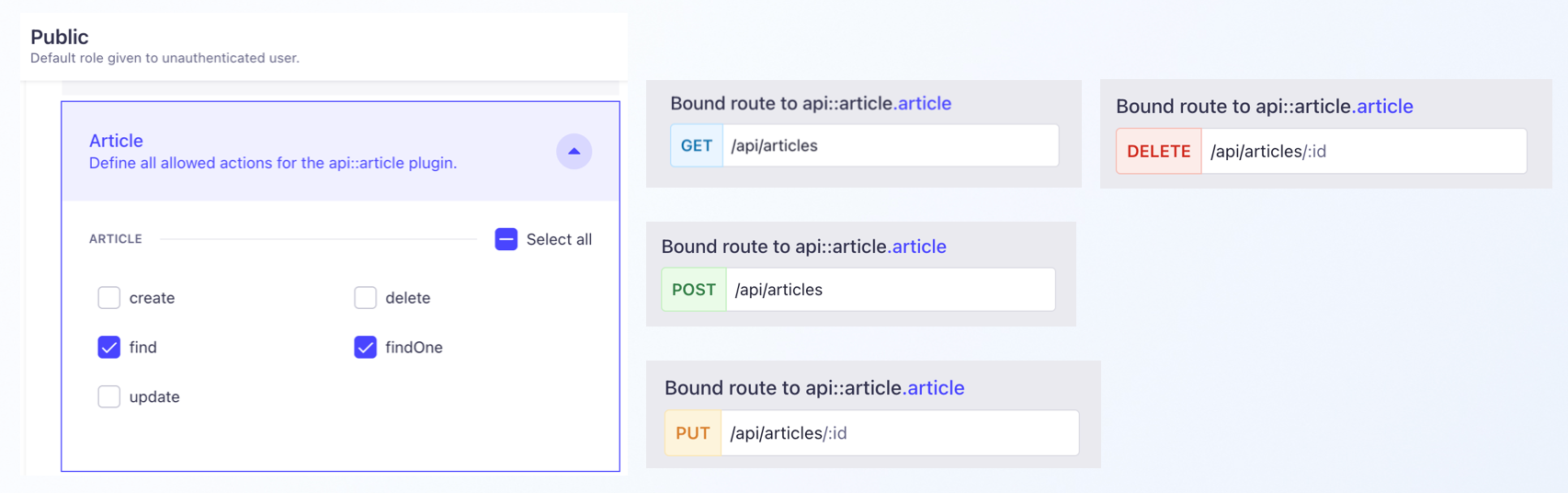
Task: Collapse the Article section with arrow button
Action: pos(574,151)
